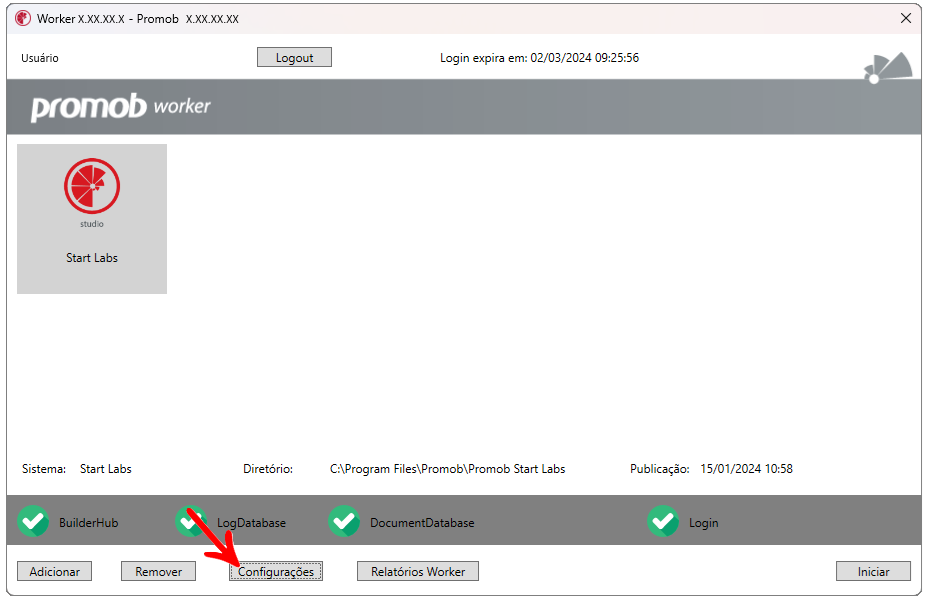Click the Iniciar button
The height and width of the screenshot is (606, 929).
coord(873,572)
